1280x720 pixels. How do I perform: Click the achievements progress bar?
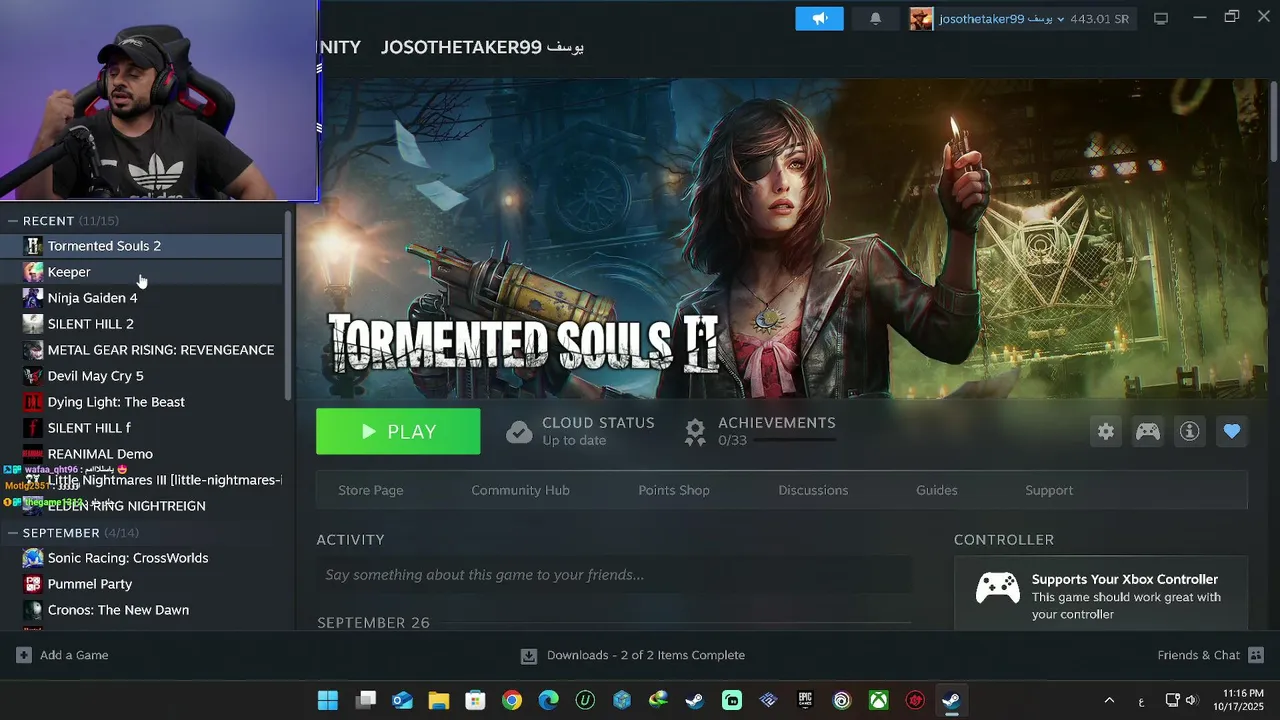795,440
